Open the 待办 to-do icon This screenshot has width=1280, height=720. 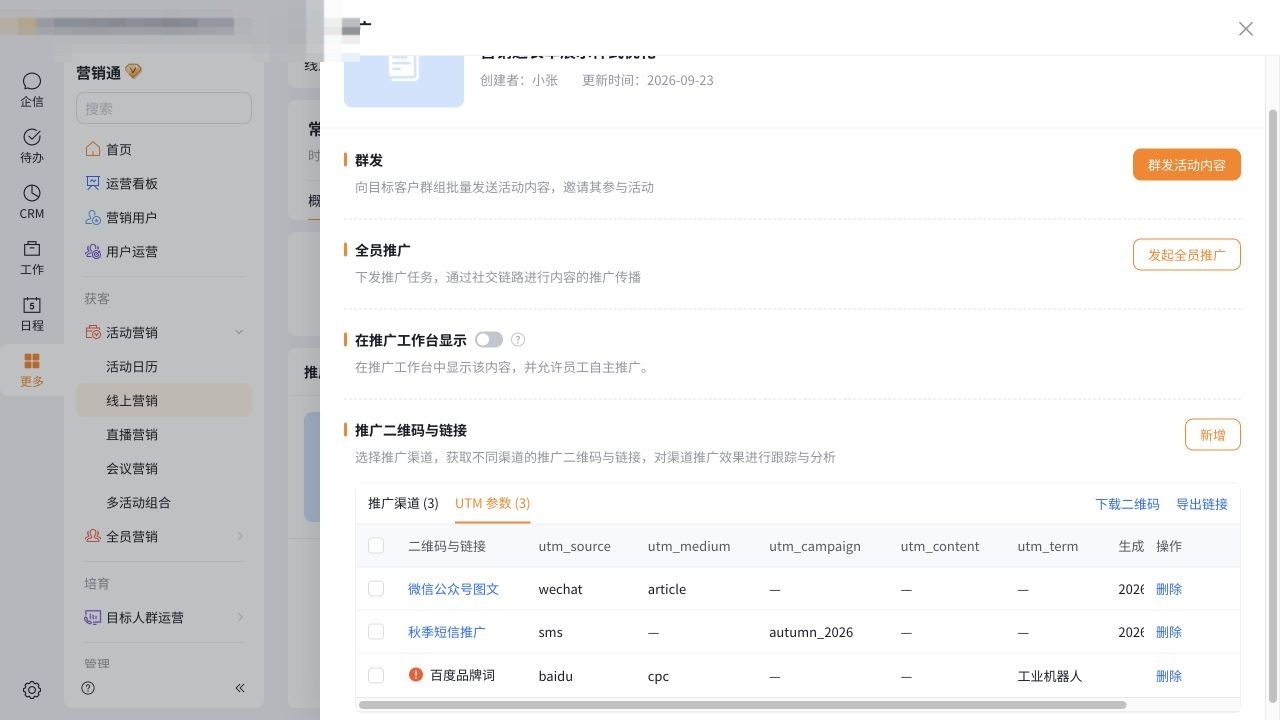(x=32, y=137)
